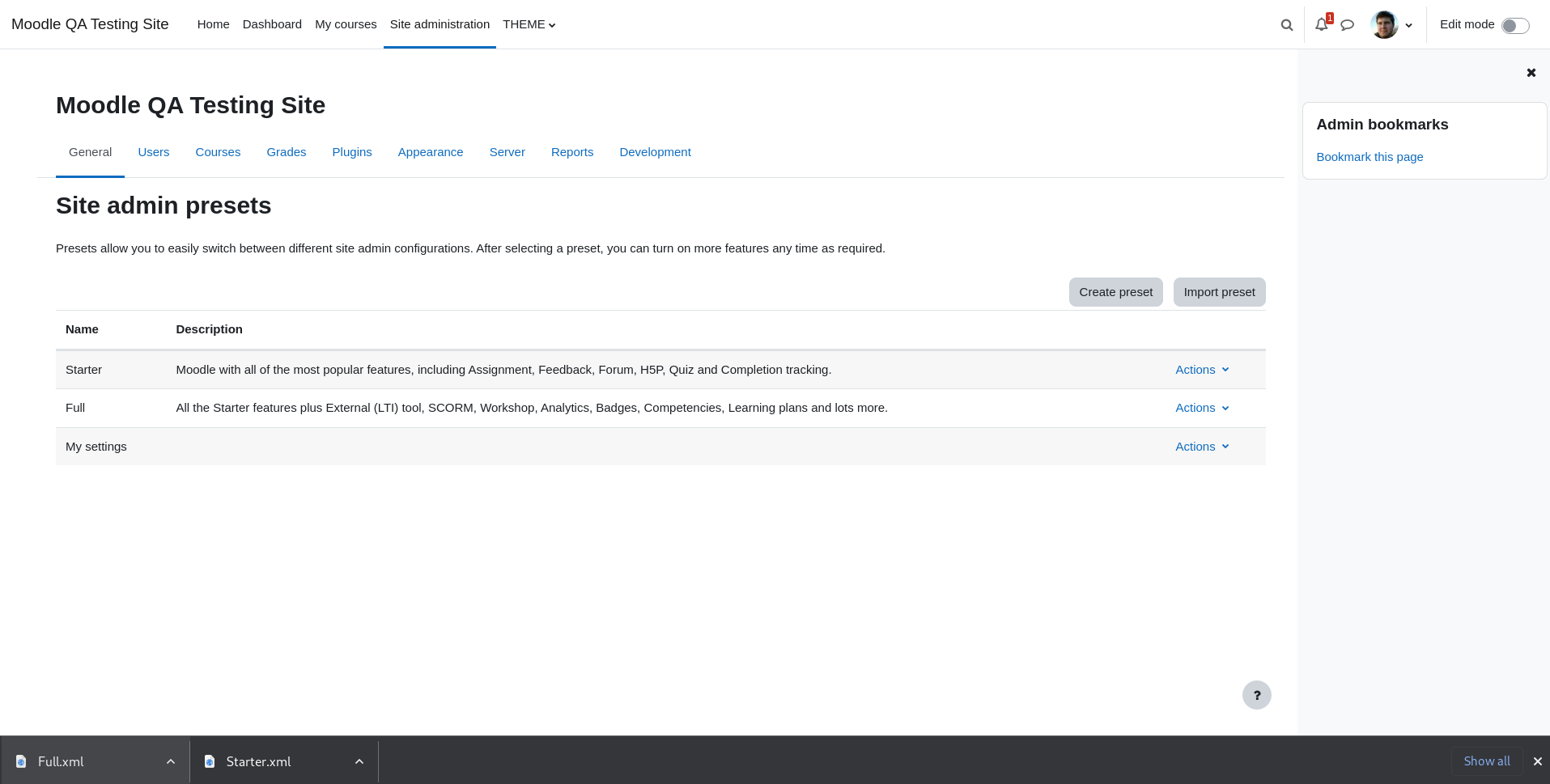1550x784 pixels.
Task: Close the Admin bookmarks block drawer
Action: pyautogui.click(x=1531, y=73)
